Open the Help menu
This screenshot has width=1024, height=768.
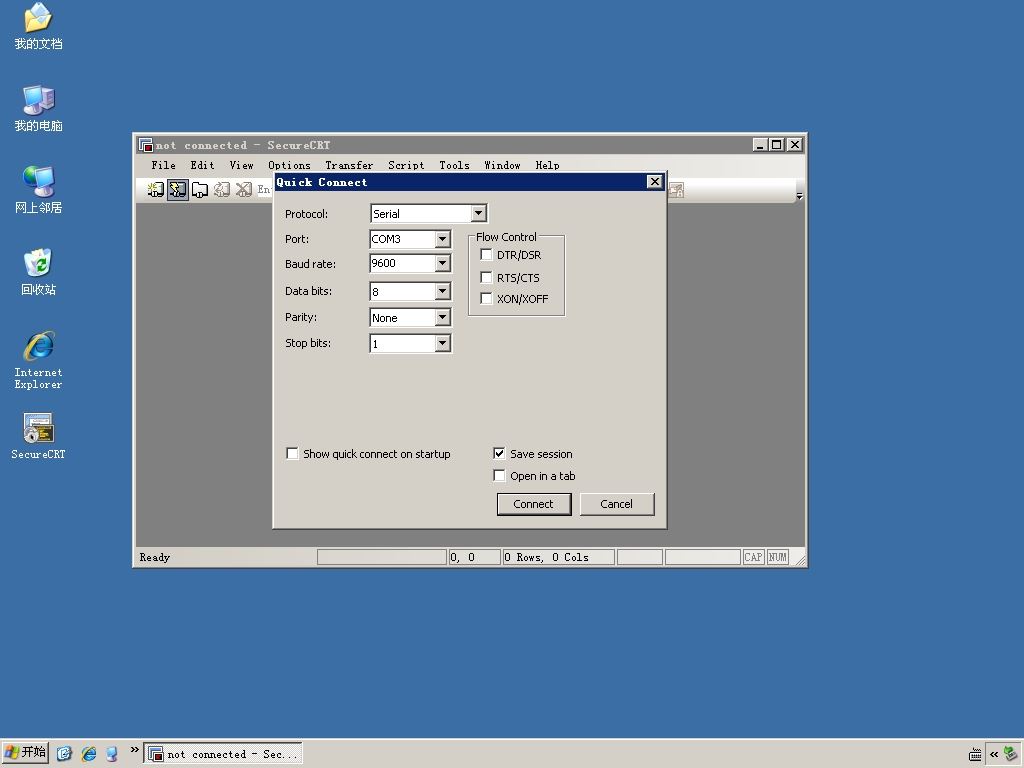pyautogui.click(x=547, y=165)
